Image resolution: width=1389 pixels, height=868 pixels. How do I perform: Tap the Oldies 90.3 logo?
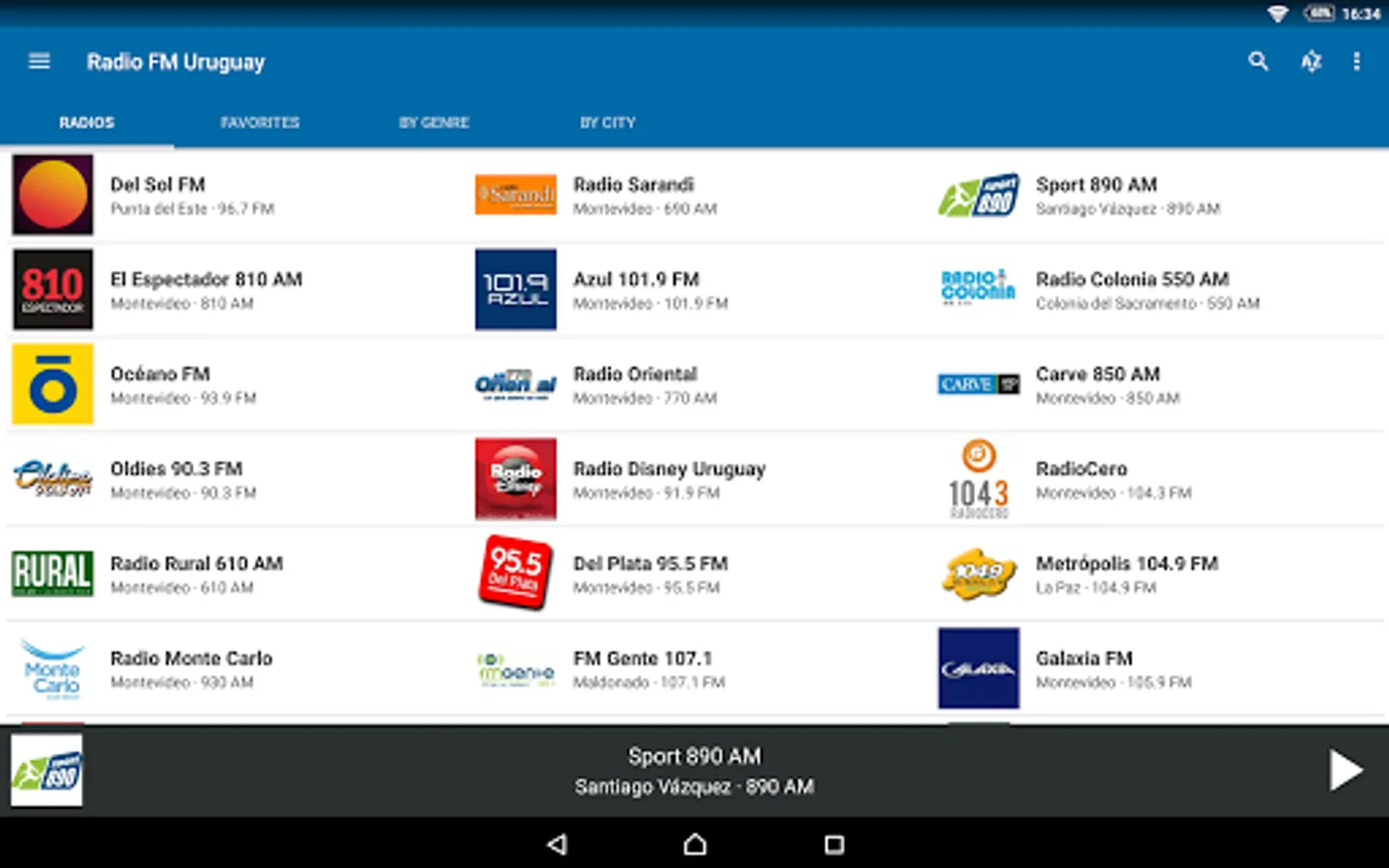[53, 478]
